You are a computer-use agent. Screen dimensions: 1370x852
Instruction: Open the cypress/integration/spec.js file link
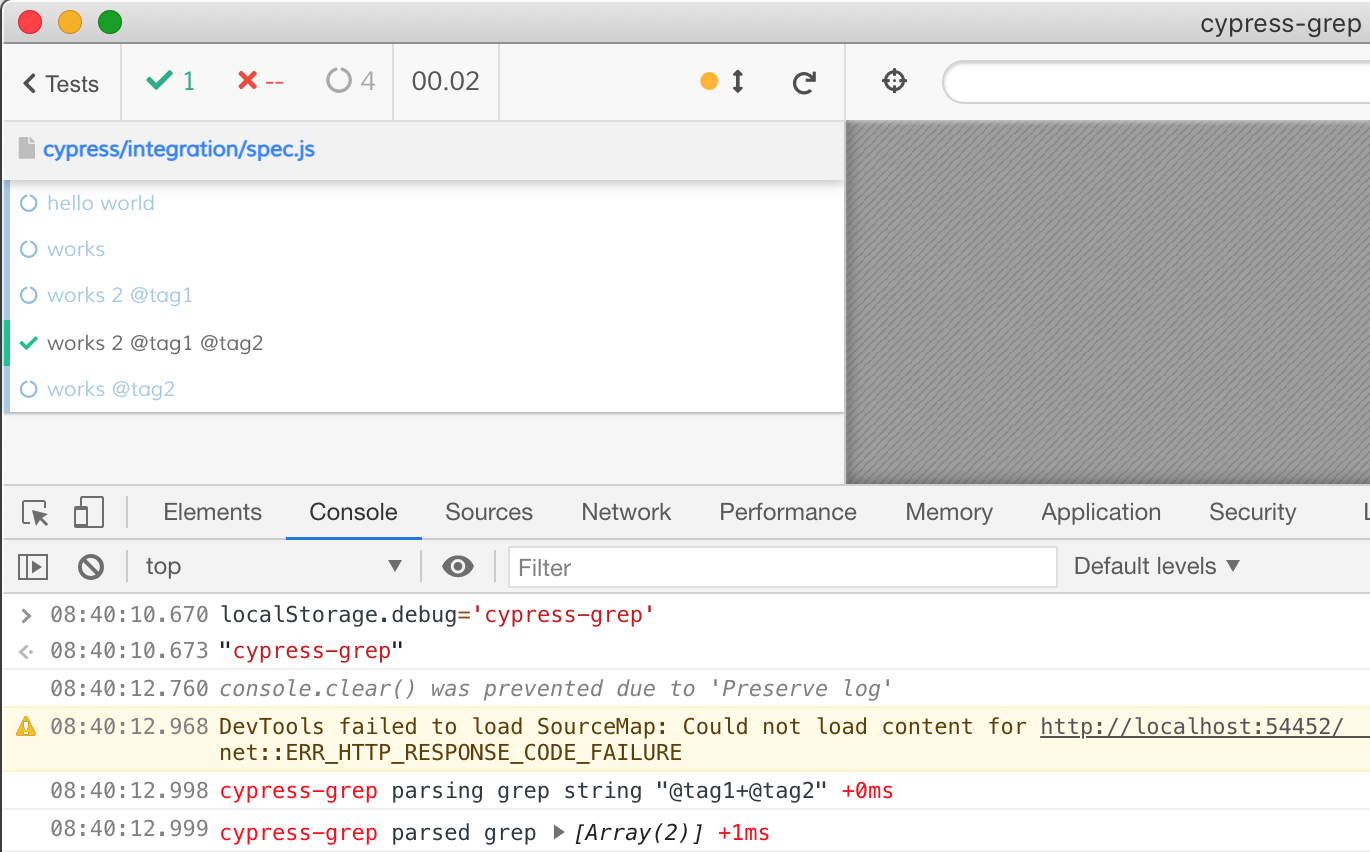pos(179,149)
